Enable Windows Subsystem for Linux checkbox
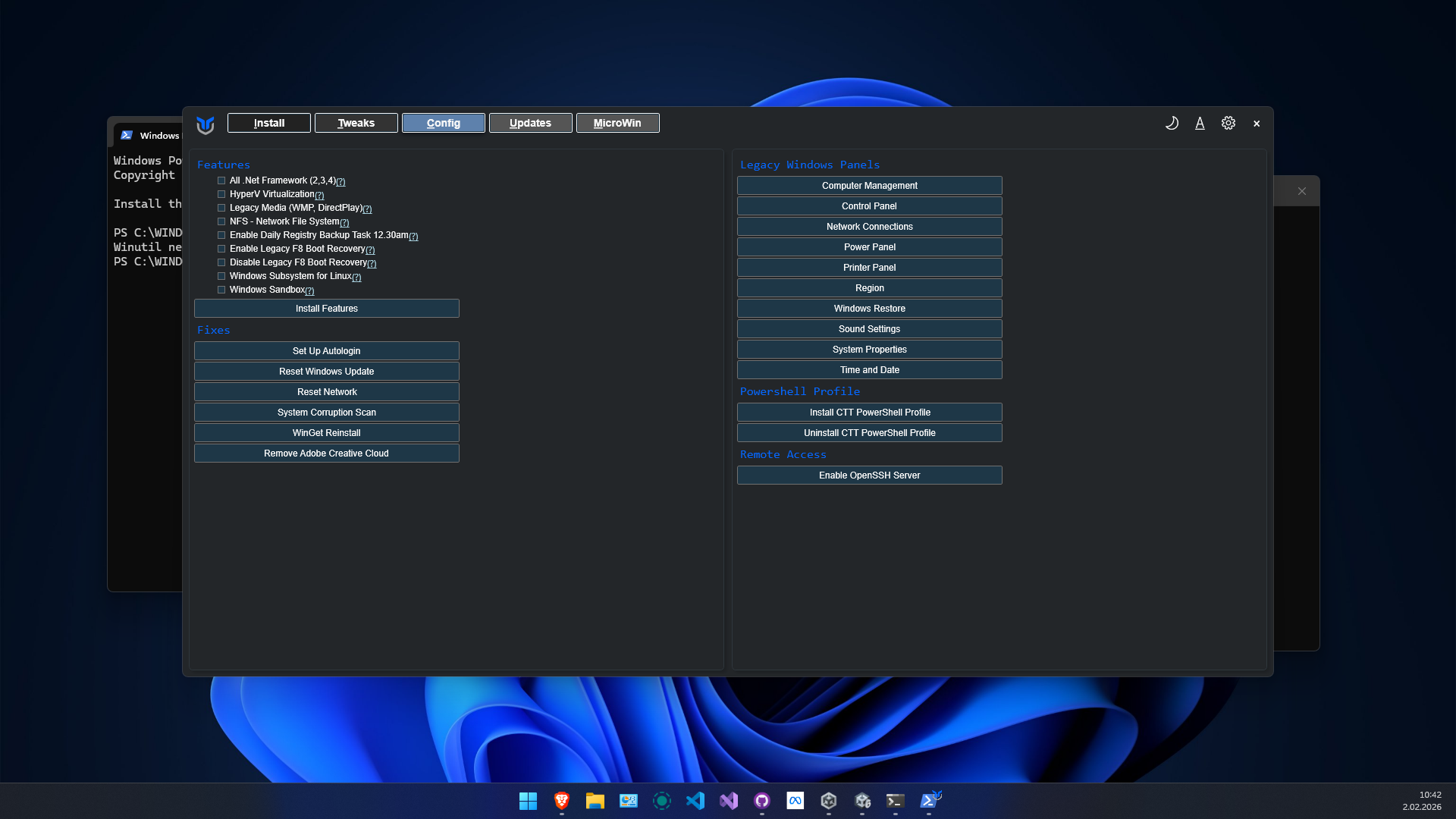Image resolution: width=1456 pixels, height=819 pixels. (x=221, y=276)
